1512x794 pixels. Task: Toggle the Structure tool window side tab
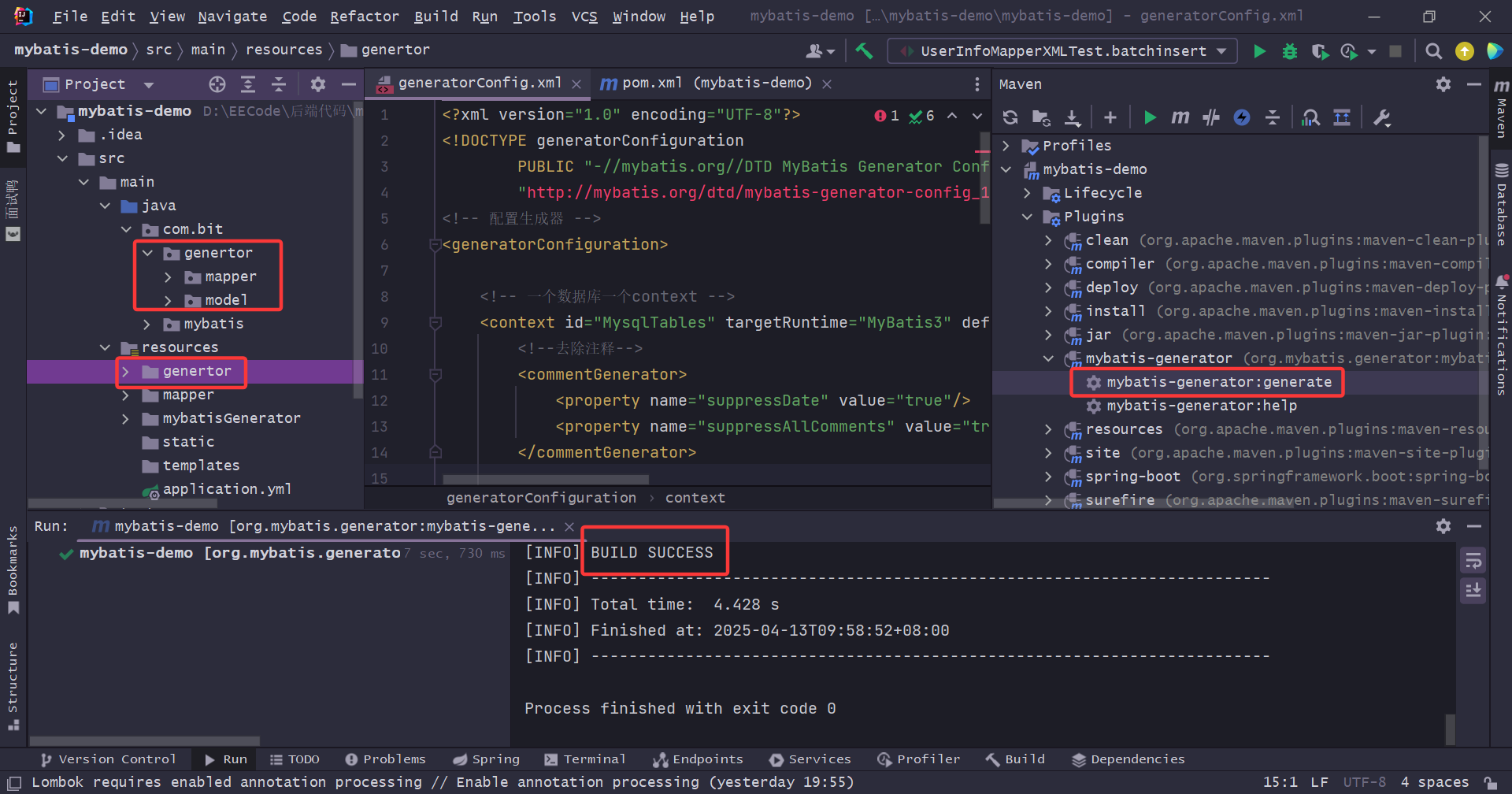13,687
